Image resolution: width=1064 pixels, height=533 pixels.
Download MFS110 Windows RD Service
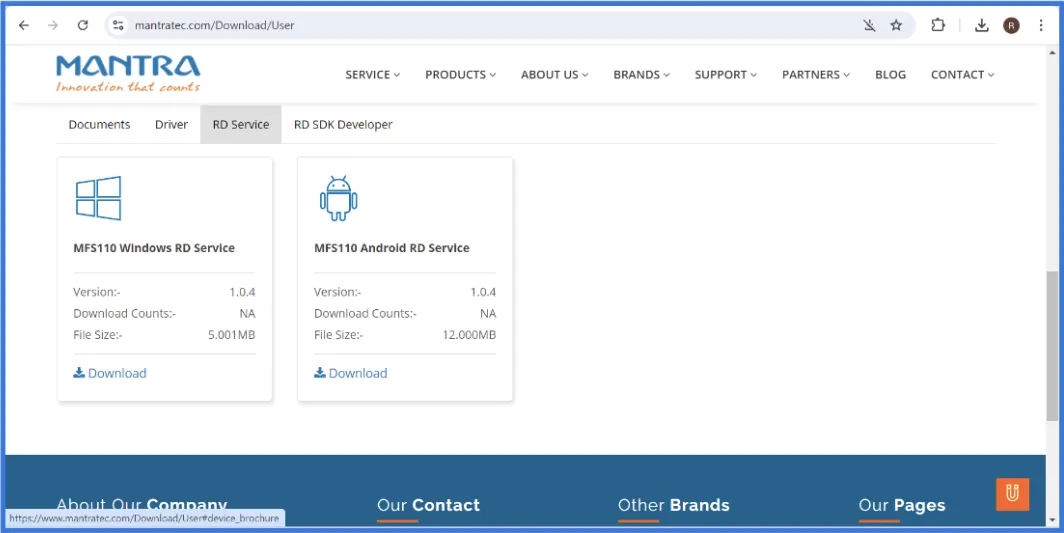click(x=110, y=373)
